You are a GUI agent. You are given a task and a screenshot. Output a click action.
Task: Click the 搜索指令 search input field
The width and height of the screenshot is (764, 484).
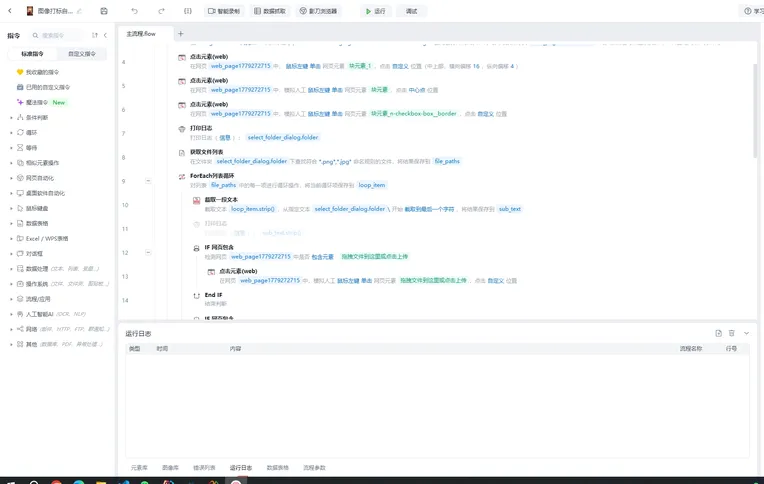click(60, 35)
